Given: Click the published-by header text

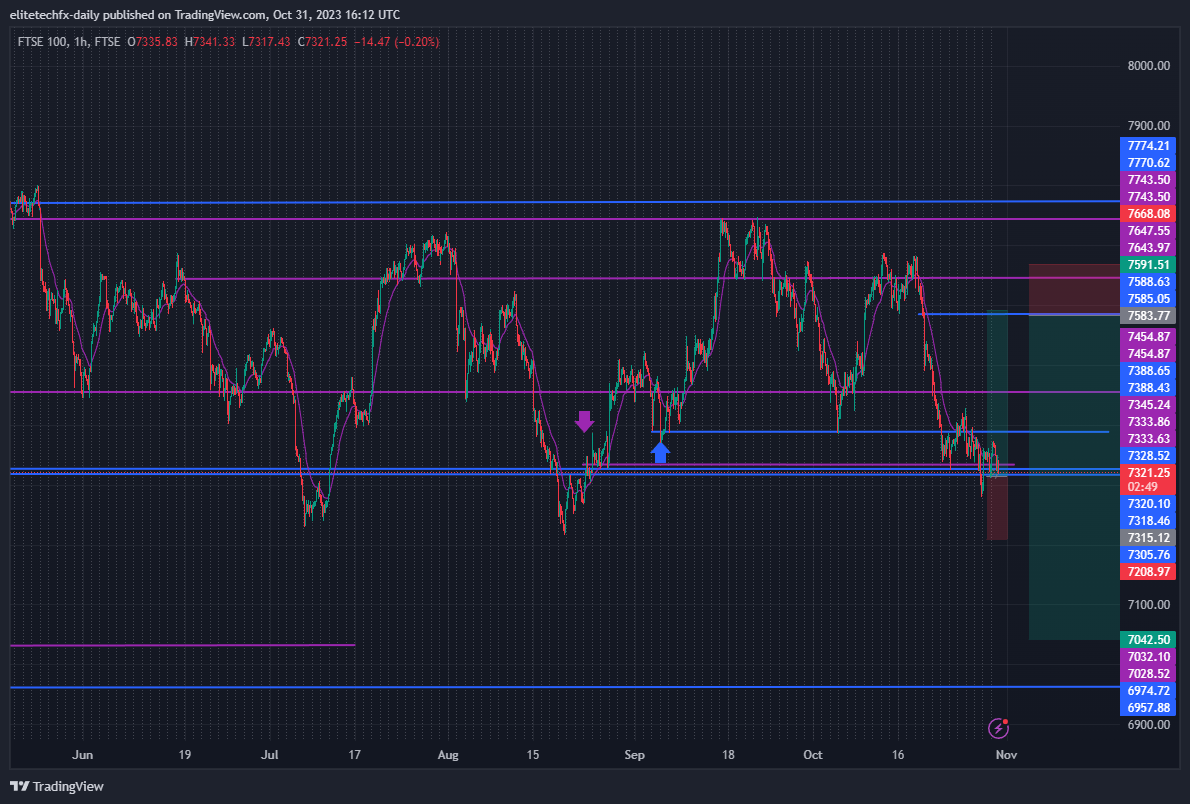Looking at the screenshot, I should 205,14.
